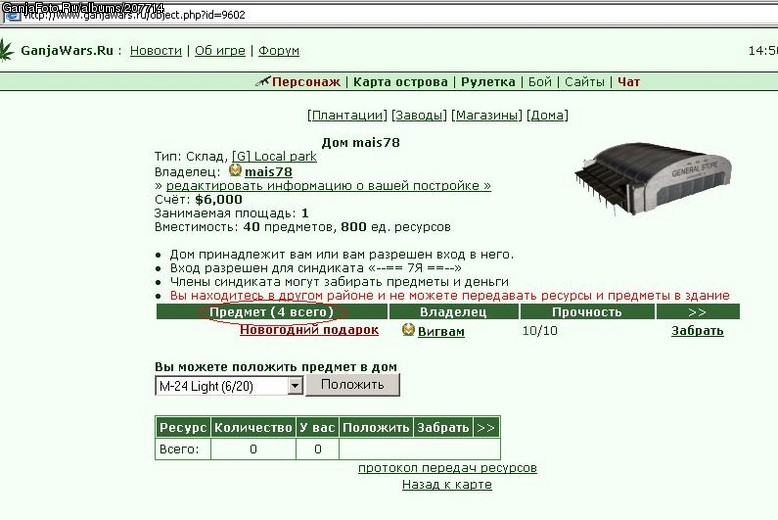The width and height of the screenshot is (778, 520).
Task: Click the syndicate badge icon next to Вигвам
Action: [x=408, y=329]
